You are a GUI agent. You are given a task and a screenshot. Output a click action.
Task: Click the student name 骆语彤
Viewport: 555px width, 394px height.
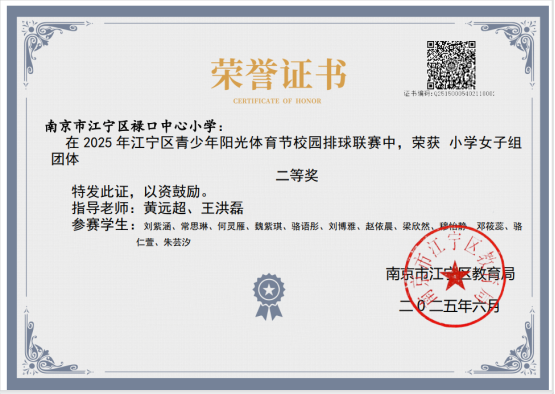pos(305,226)
